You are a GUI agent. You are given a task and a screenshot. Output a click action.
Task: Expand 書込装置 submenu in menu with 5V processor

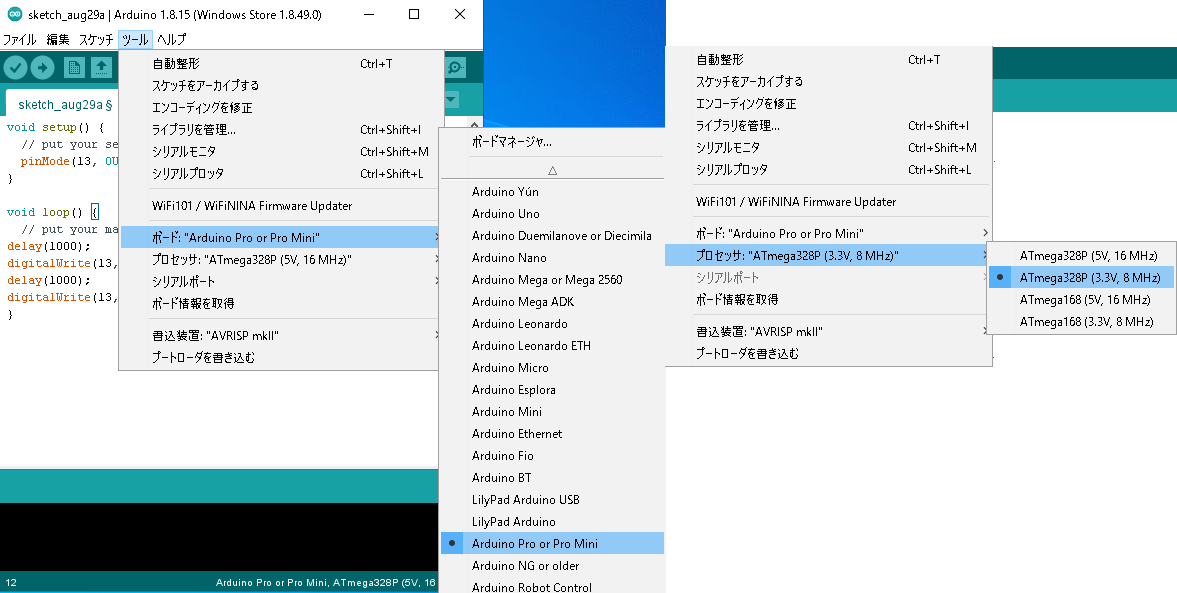tap(281, 336)
